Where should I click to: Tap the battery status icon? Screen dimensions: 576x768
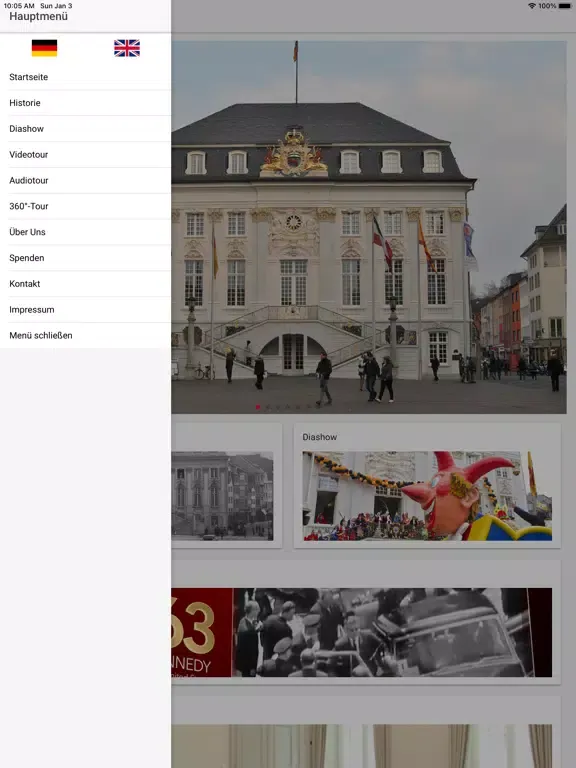click(565, 6)
